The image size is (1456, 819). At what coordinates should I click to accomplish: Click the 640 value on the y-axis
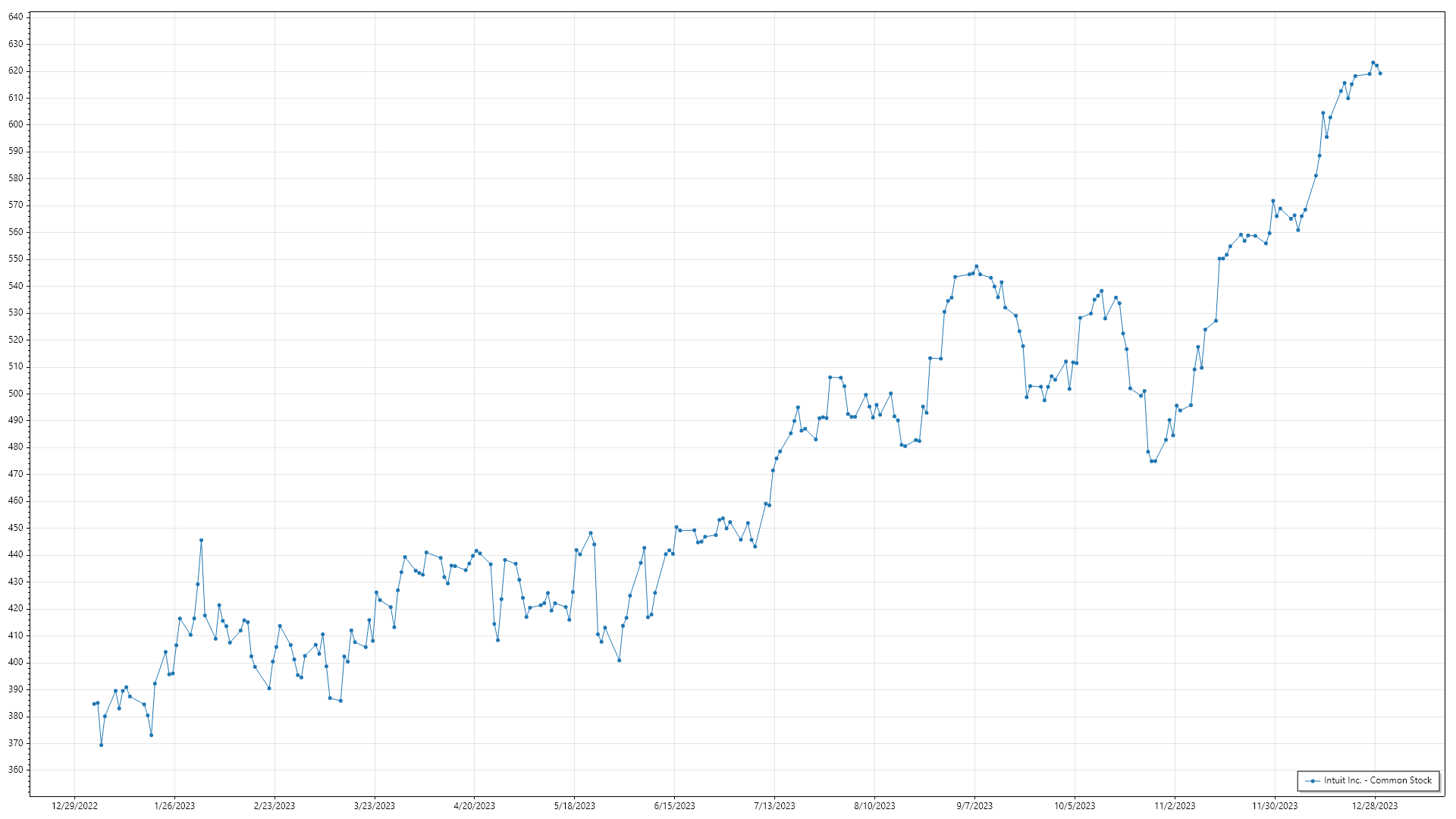coord(15,17)
